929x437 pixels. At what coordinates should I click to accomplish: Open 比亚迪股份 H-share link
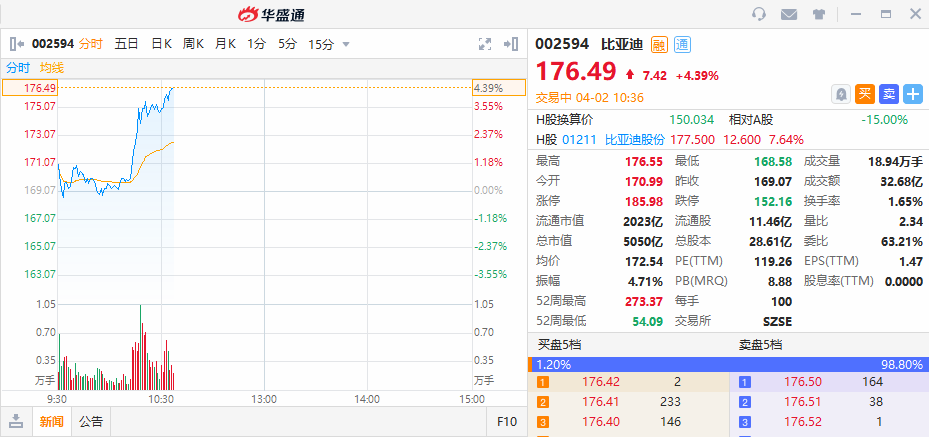tap(635, 140)
